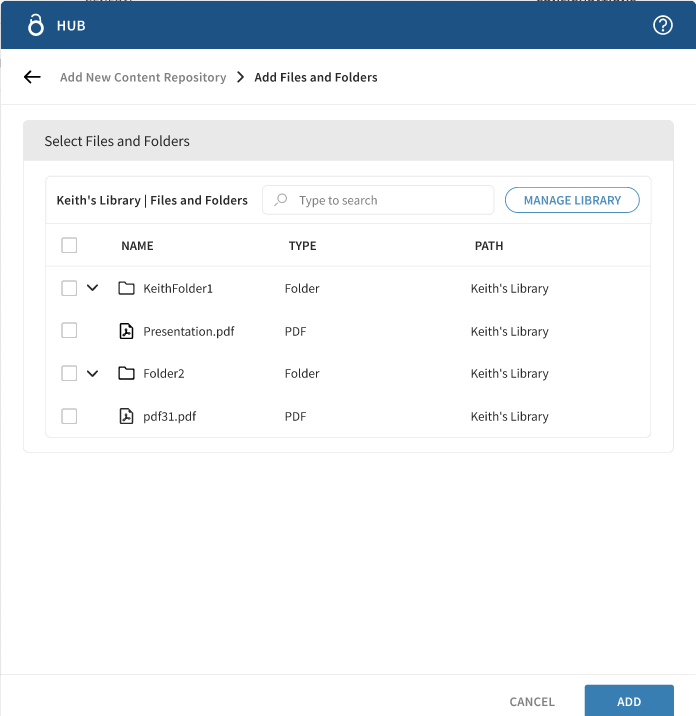Screen dimensions: 696x716
Task: Click the HUB lock logo icon
Action: pos(36,25)
